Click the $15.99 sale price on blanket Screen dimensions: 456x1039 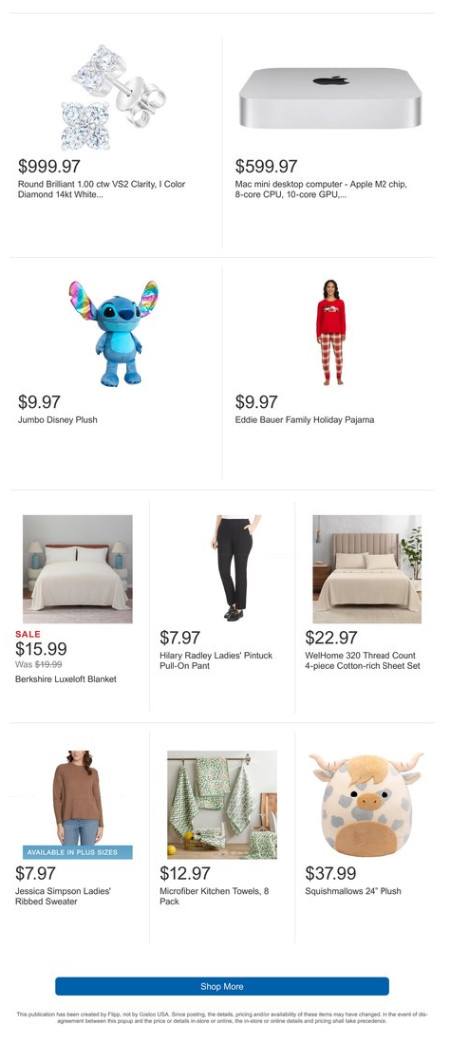(41, 649)
